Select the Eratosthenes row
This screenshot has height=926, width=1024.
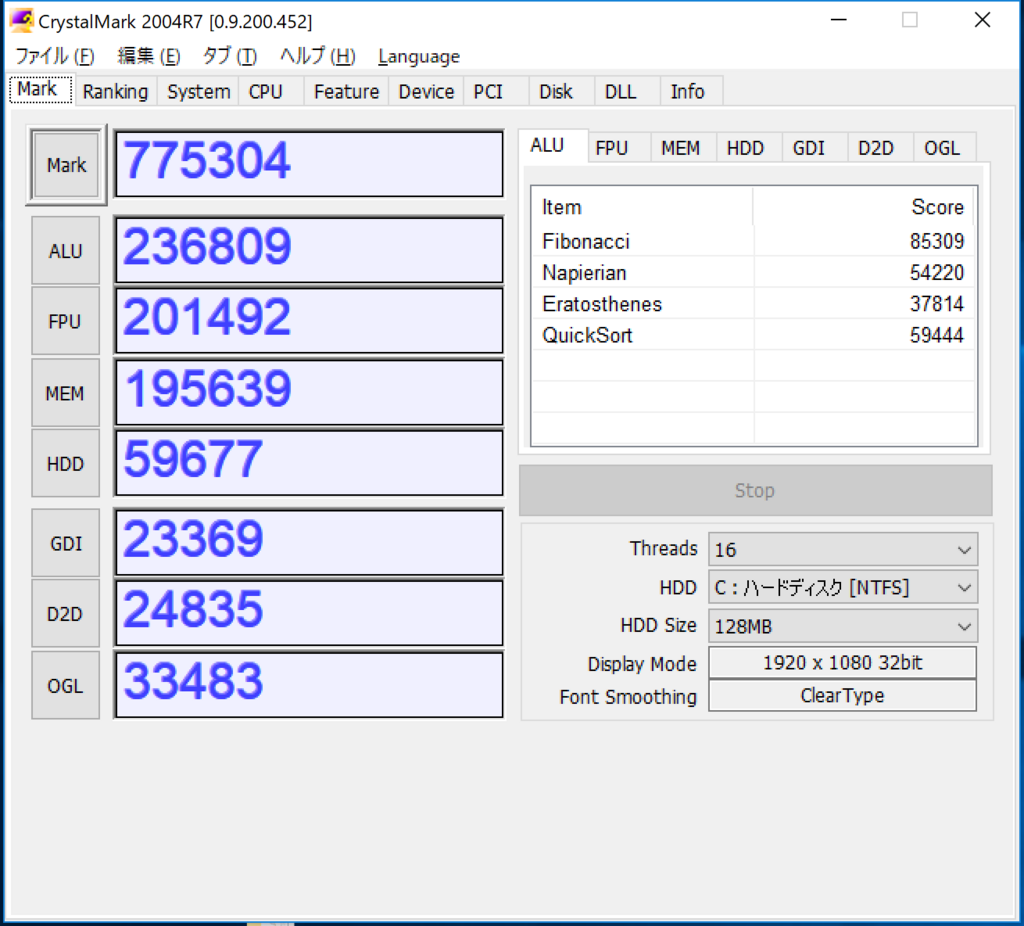pyautogui.click(x=754, y=304)
